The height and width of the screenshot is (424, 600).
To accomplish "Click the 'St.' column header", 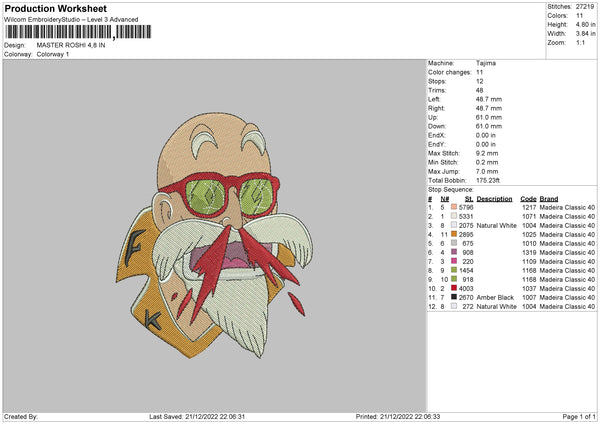I will point(469,199).
